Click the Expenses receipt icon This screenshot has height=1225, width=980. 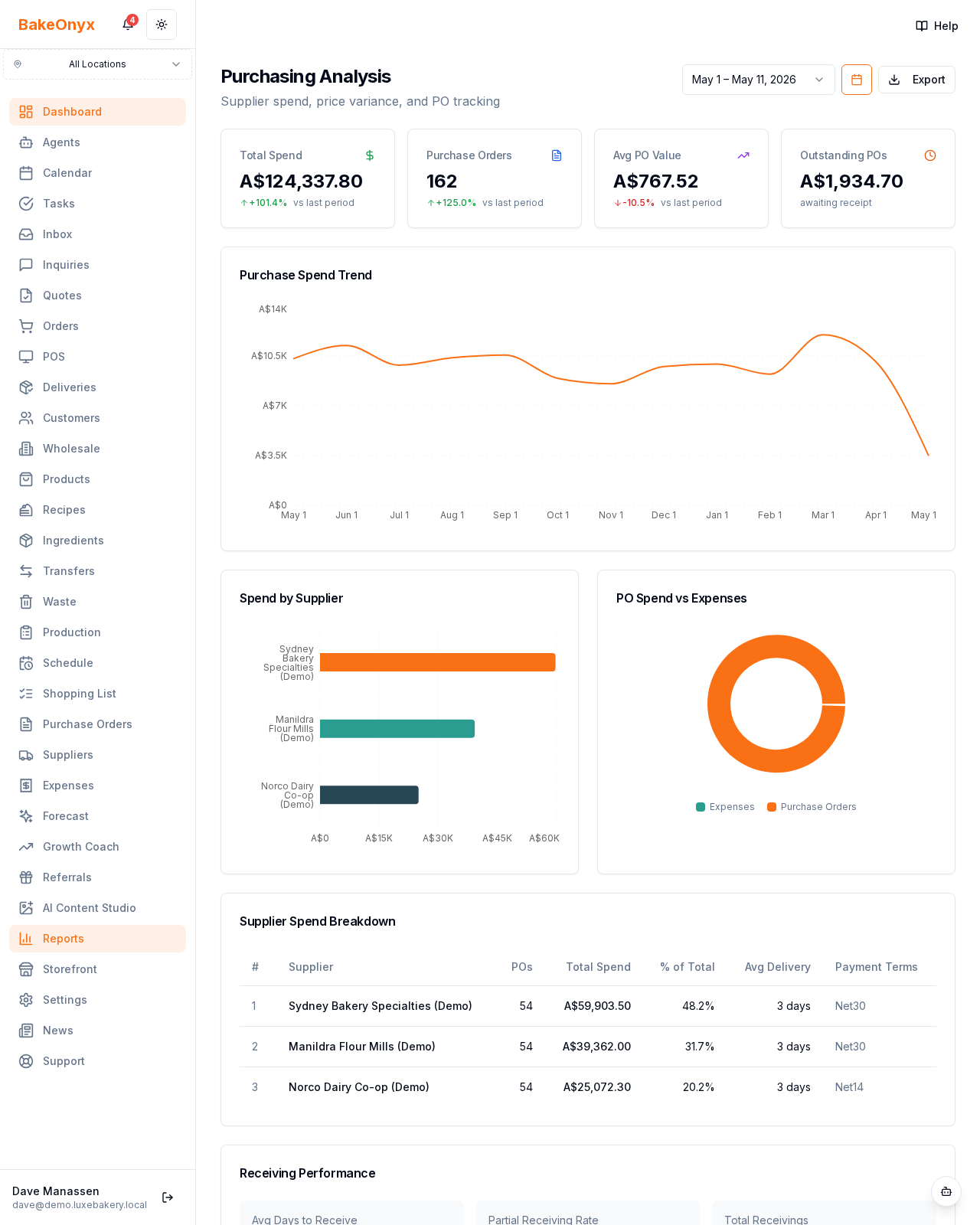pos(26,786)
